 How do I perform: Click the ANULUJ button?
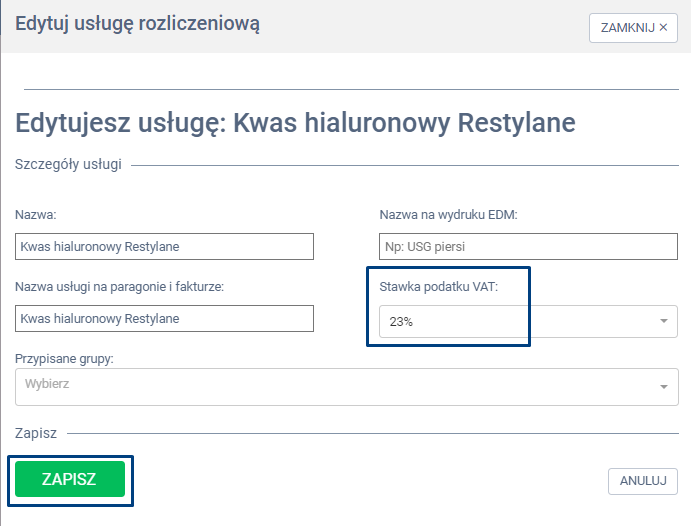coord(642,481)
